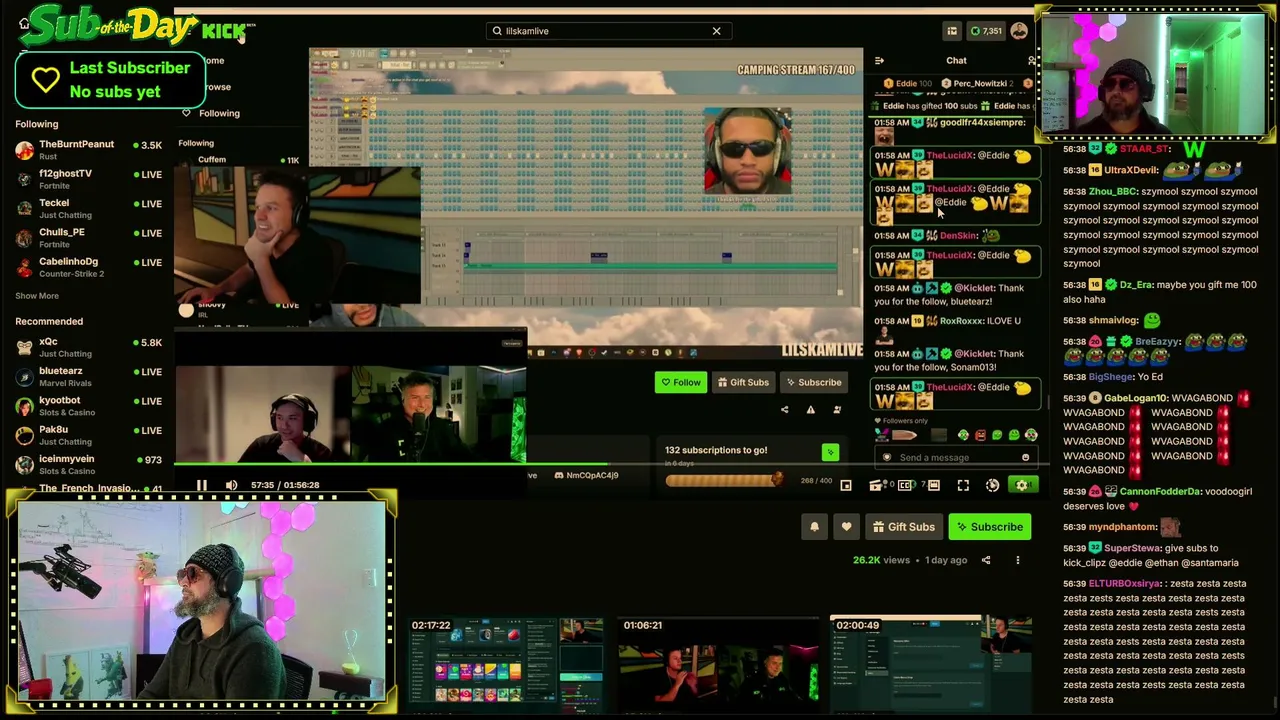Expand the Show More following list

click(37, 296)
